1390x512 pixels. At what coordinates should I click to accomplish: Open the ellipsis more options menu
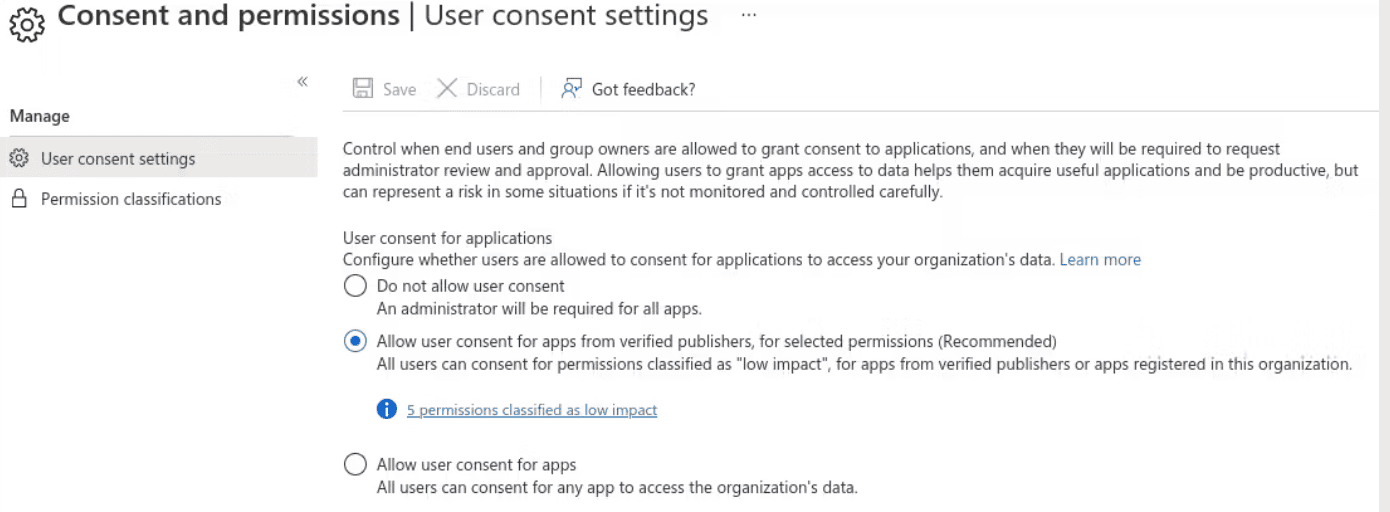point(749,16)
